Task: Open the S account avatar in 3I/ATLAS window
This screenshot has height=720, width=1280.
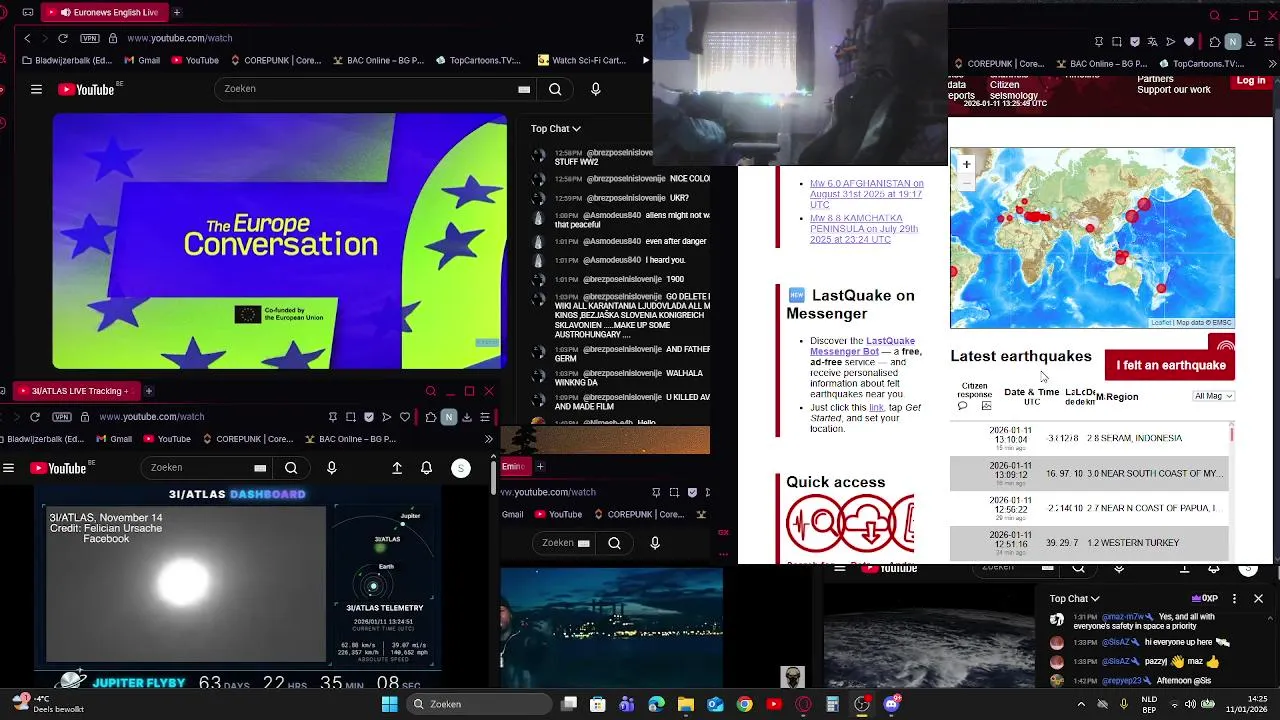Action: (x=461, y=468)
